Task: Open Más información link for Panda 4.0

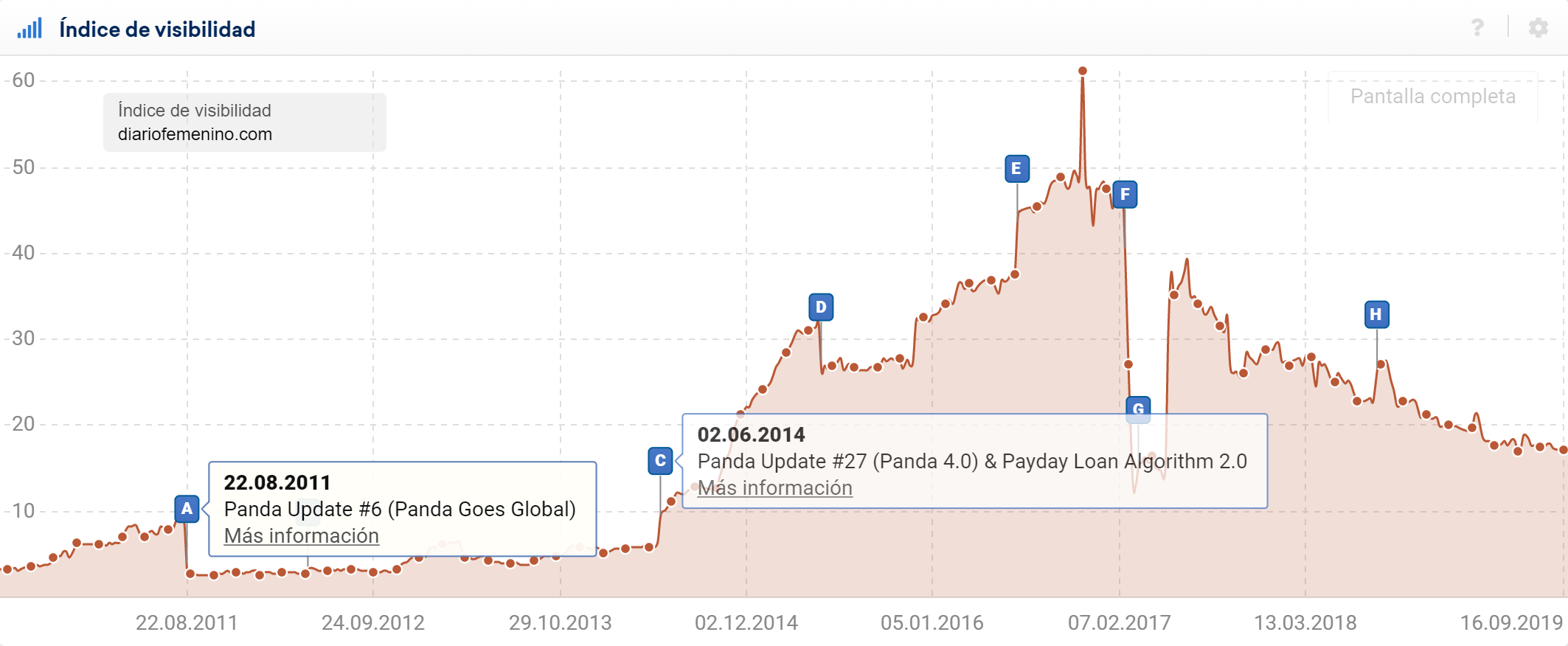Action: [x=774, y=488]
